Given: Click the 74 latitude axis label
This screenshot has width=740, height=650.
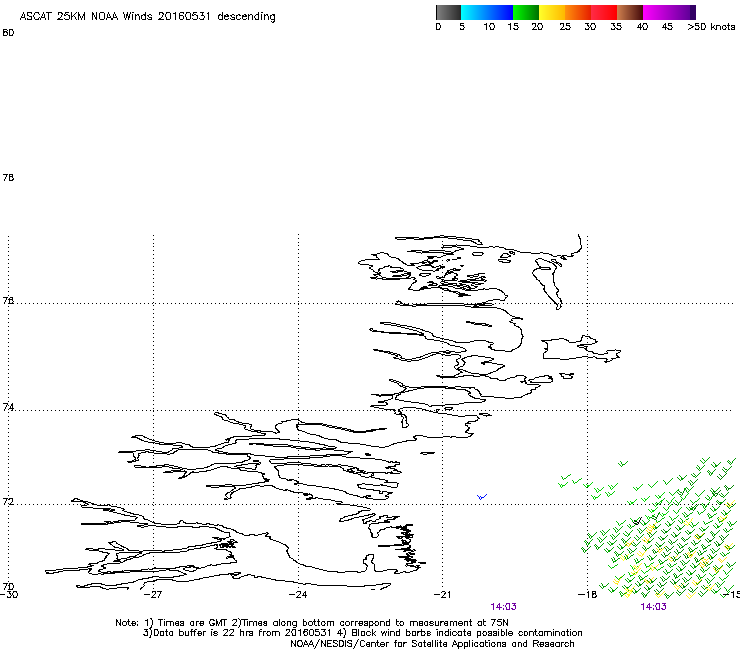Looking at the screenshot, I should click(8, 407).
